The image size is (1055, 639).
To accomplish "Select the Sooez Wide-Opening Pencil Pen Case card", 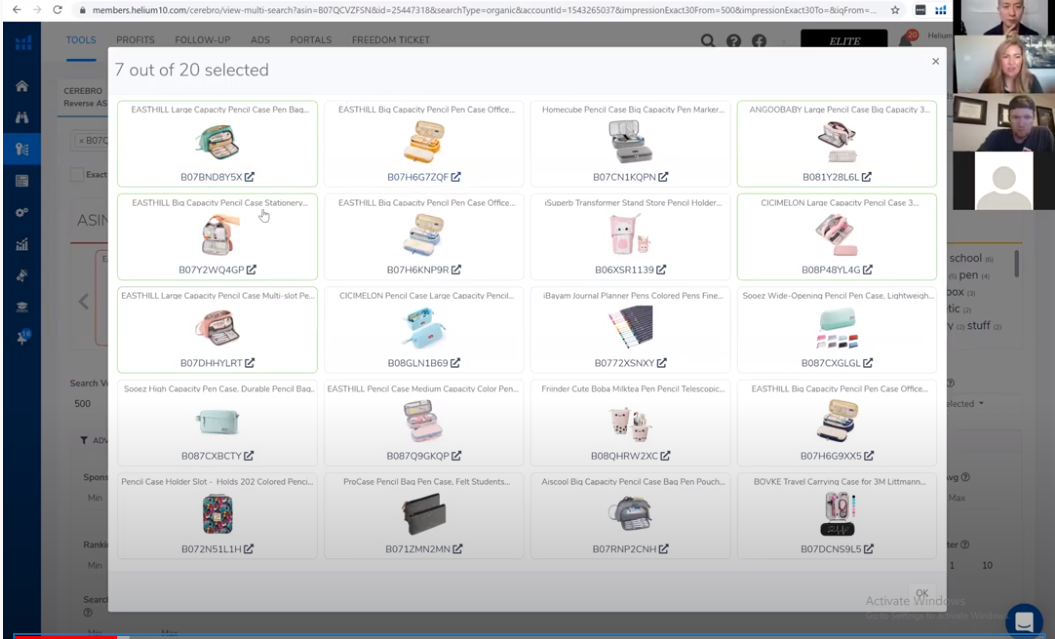I will pyautogui.click(x=837, y=330).
